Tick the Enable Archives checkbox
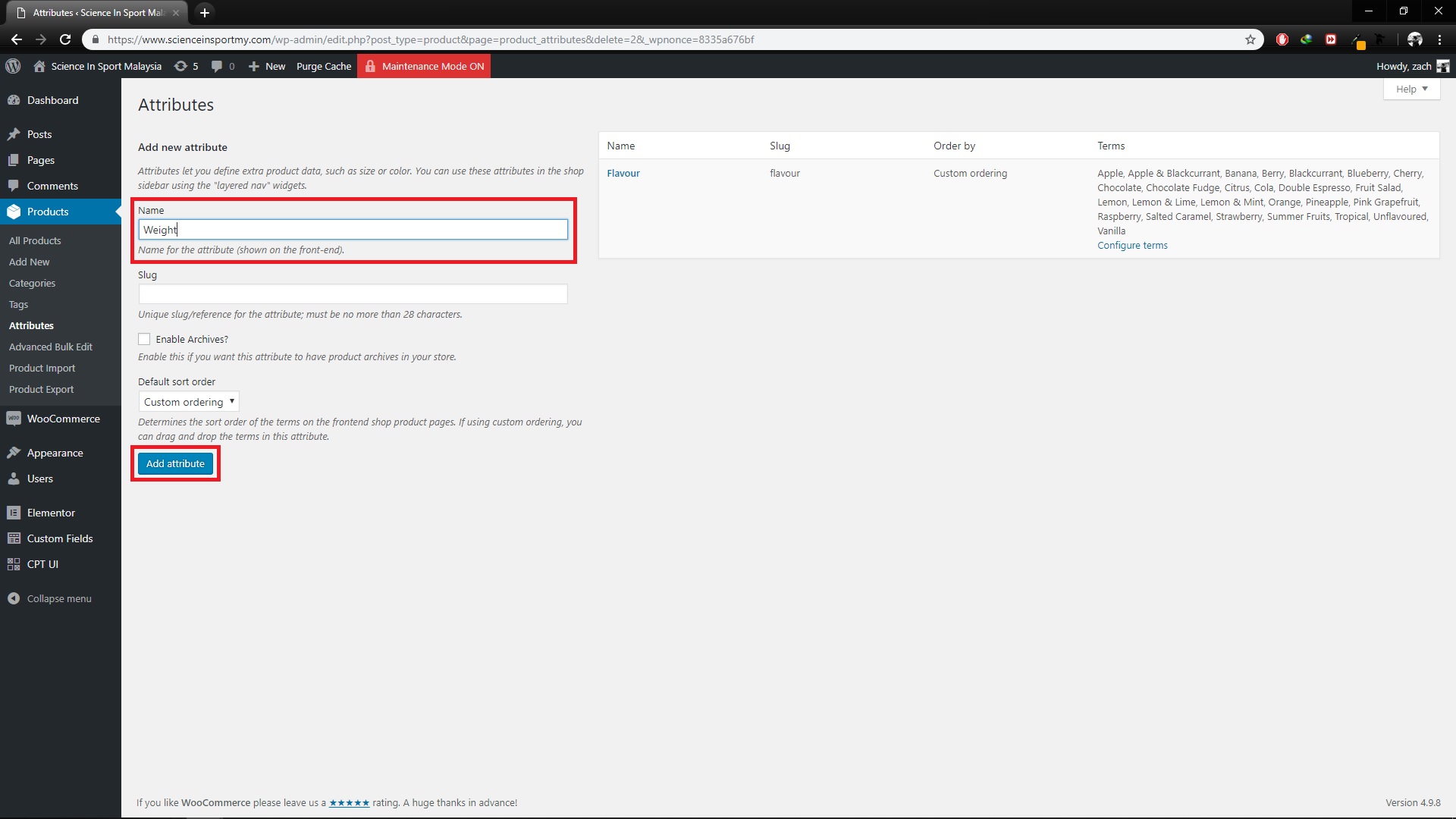Image resolution: width=1456 pixels, height=819 pixels. [144, 339]
